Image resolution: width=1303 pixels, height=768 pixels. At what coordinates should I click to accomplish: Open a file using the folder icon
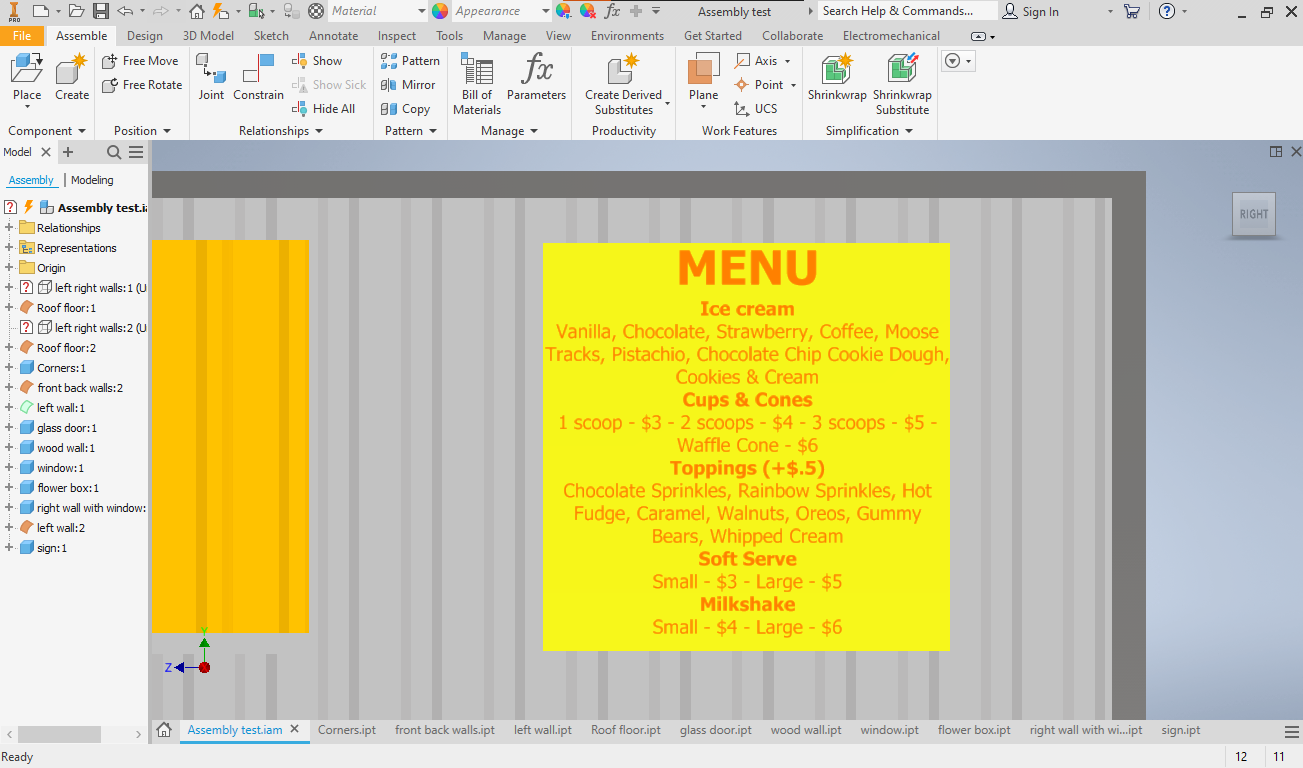coord(77,11)
